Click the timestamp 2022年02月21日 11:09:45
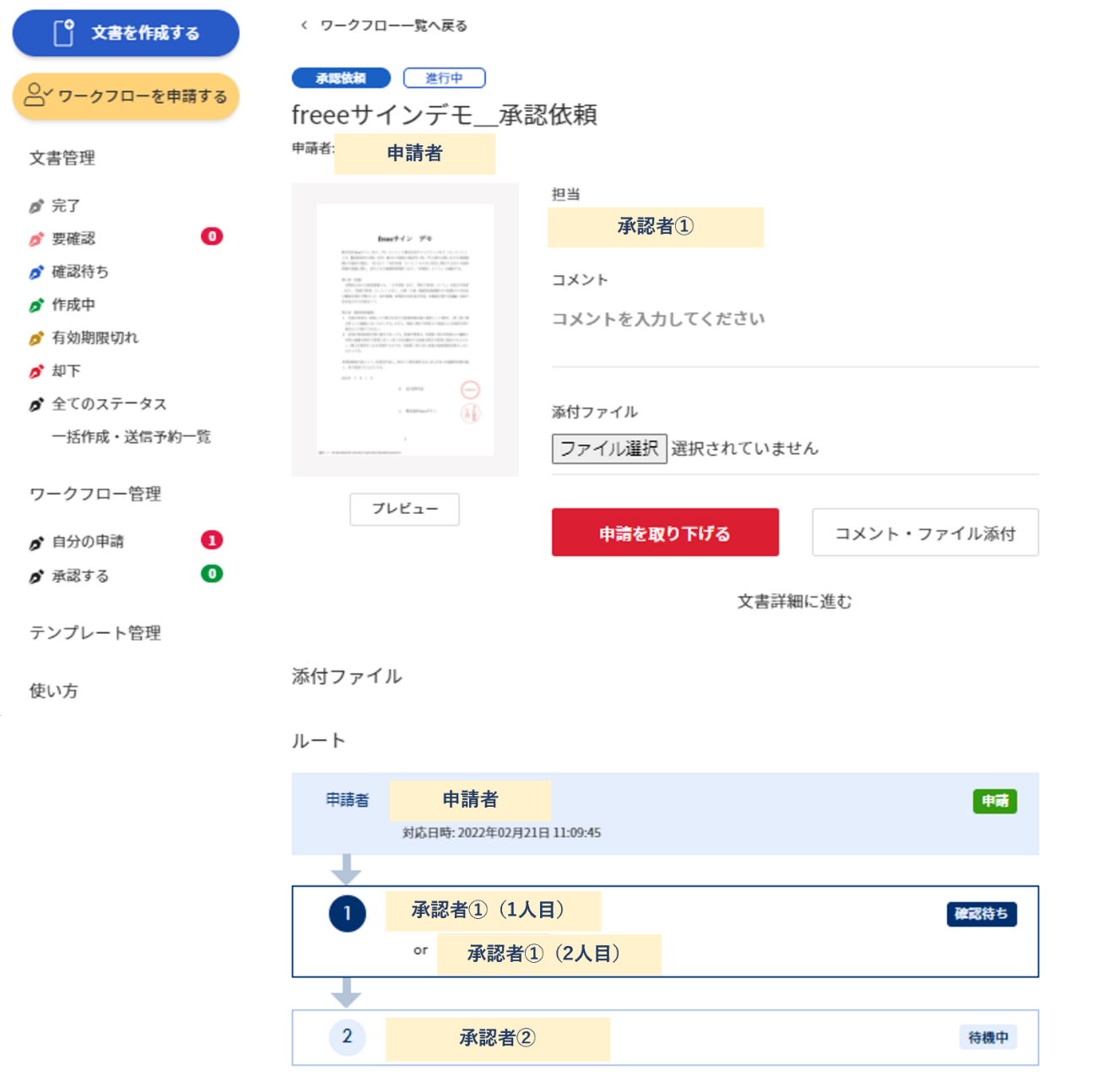Screen dimensions: 1097x1092 [529, 832]
